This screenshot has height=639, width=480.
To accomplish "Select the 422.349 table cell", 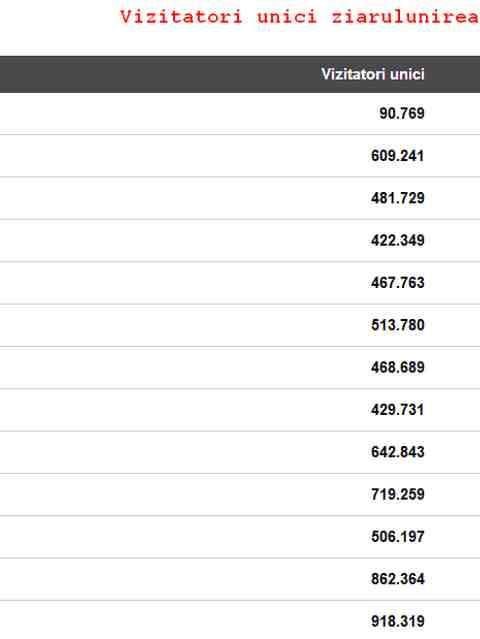I will [x=398, y=240].
